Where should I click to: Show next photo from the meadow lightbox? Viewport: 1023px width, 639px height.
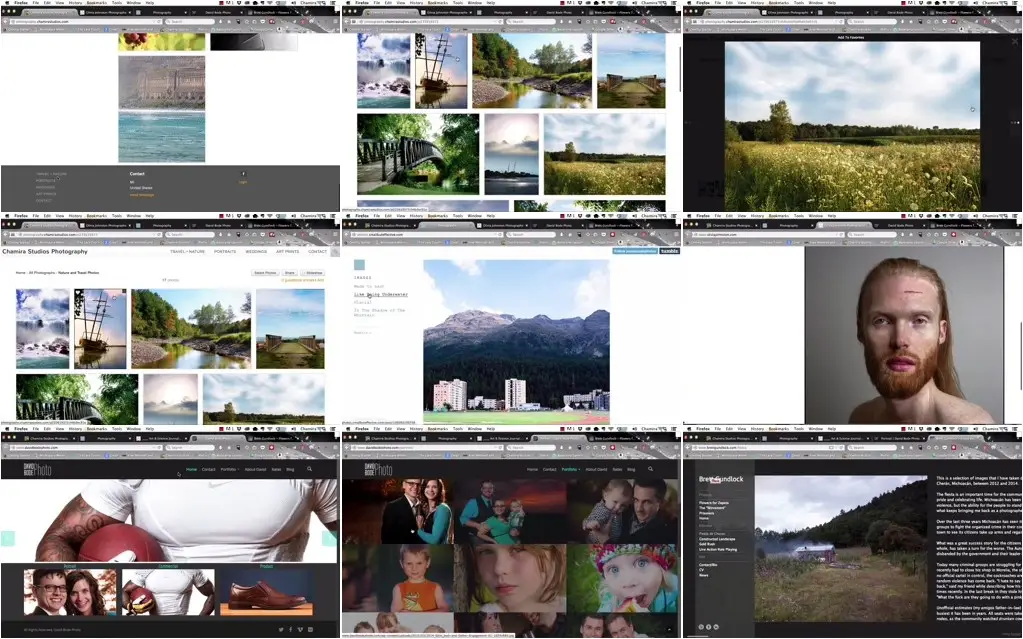pyautogui.click(x=1015, y=123)
